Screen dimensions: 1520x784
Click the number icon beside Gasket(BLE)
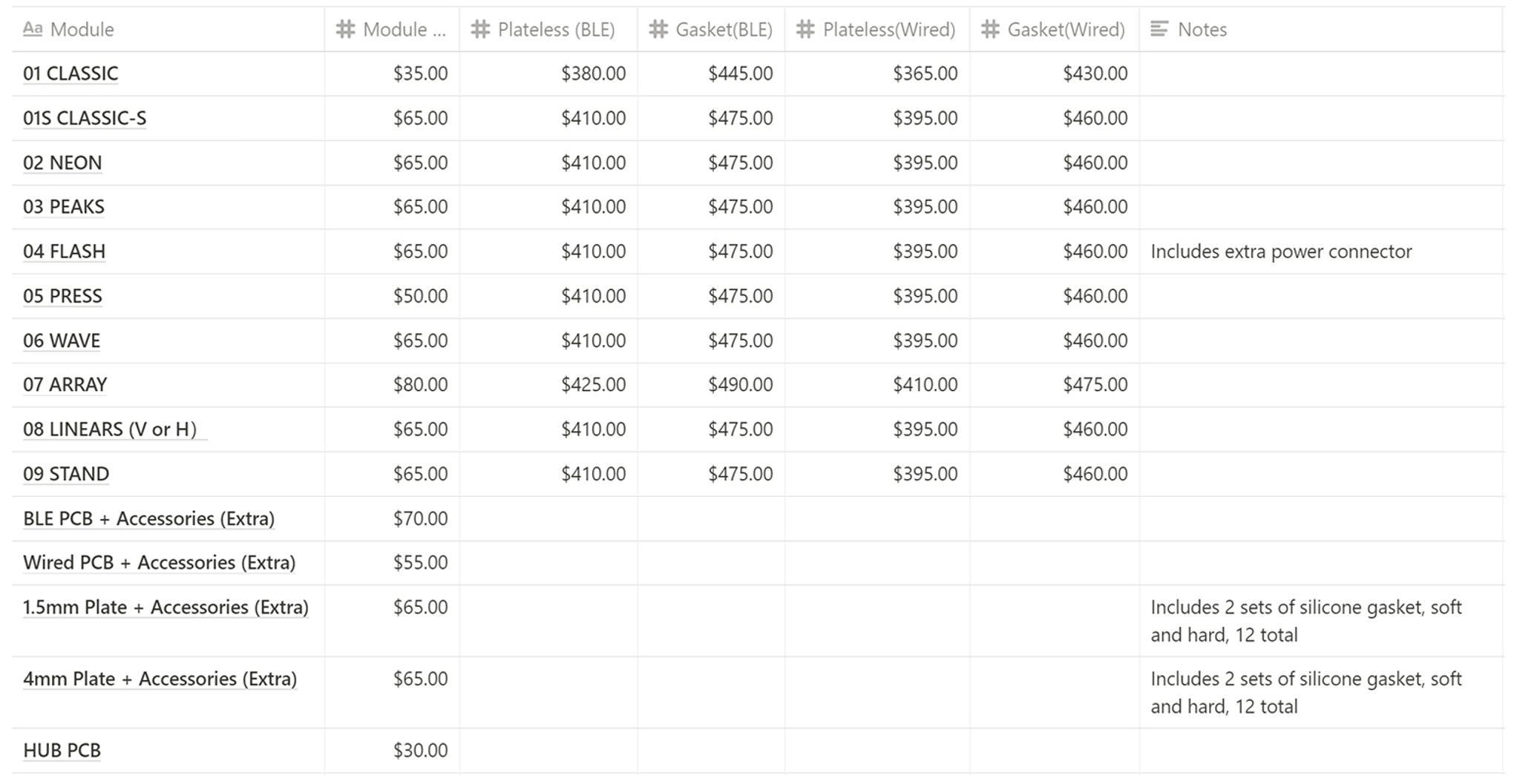click(658, 30)
